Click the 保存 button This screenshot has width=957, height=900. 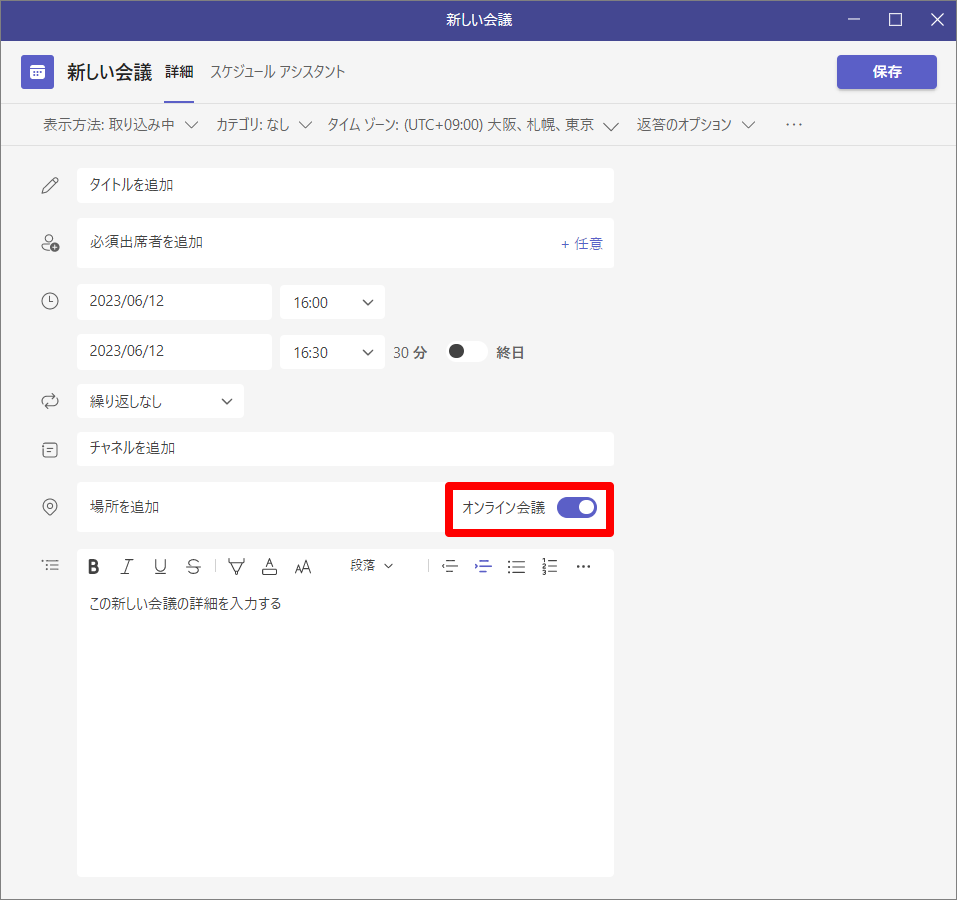coord(886,72)
